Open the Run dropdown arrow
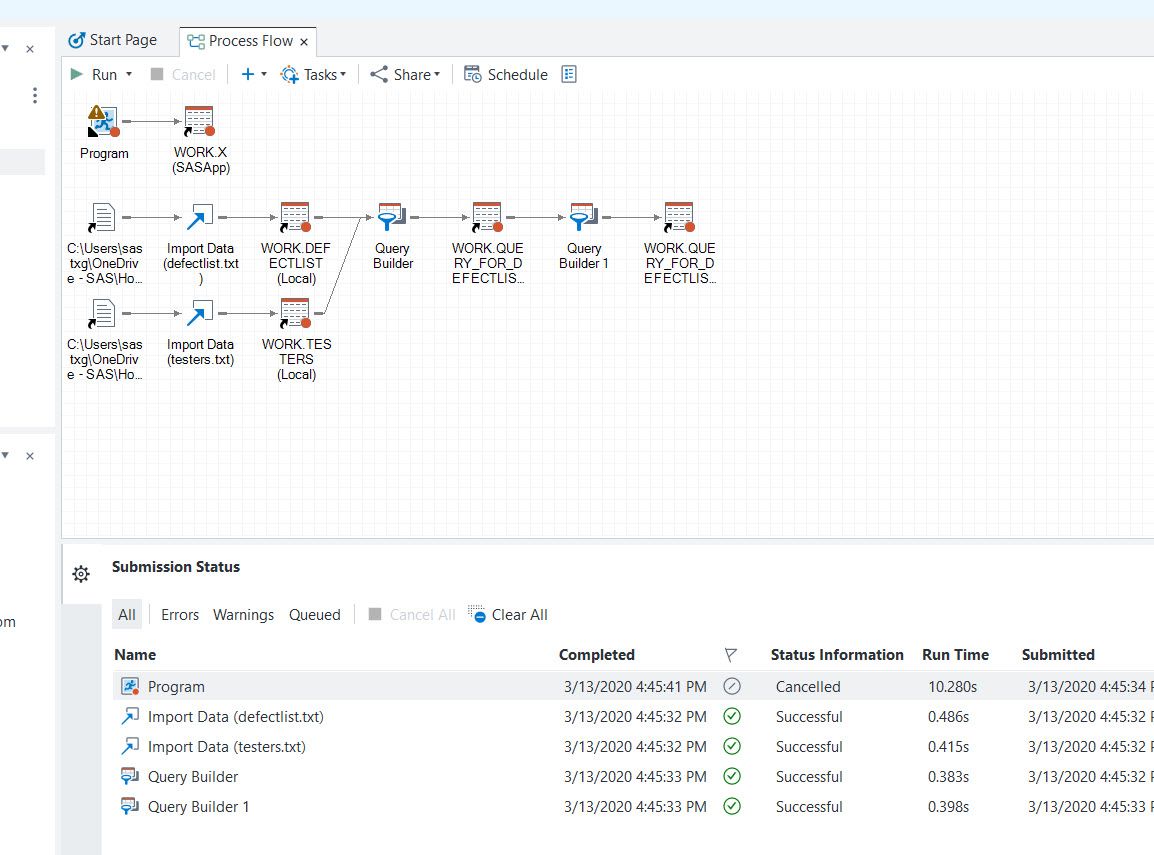Image resolution: width=1154 pixels, height=855 pixels. [129, 75]
